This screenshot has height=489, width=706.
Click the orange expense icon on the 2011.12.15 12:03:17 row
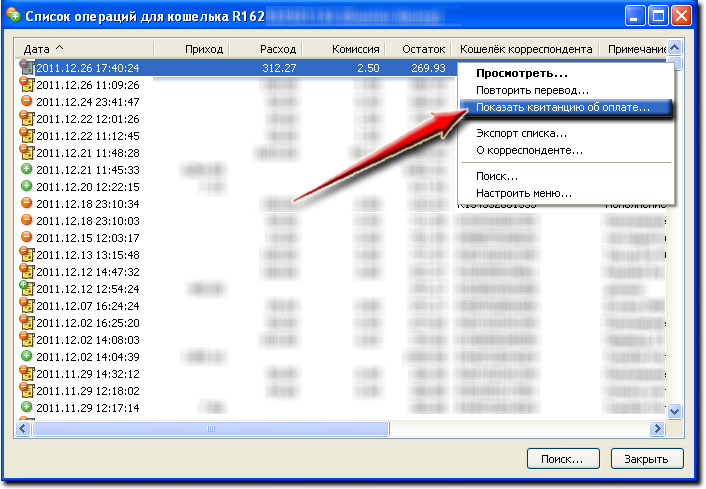click(x=27, y=238)
